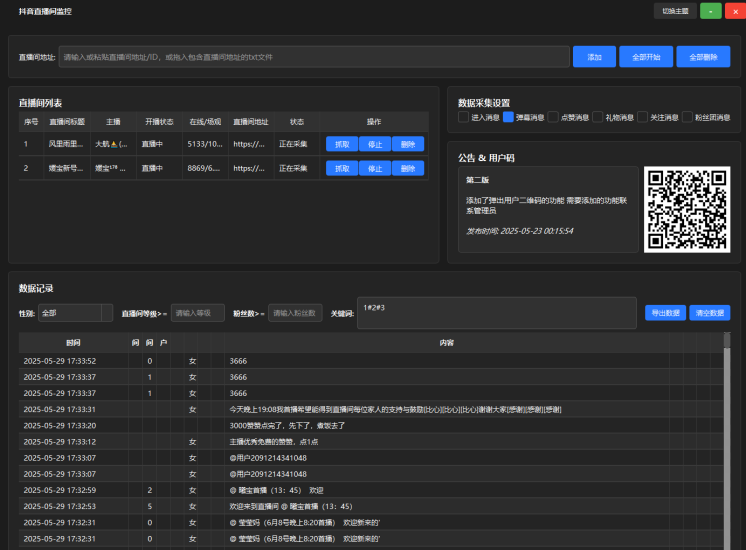Focus the 粉丝数 fans count input
The height and width of the screenshot is (550, 746).
295,313
